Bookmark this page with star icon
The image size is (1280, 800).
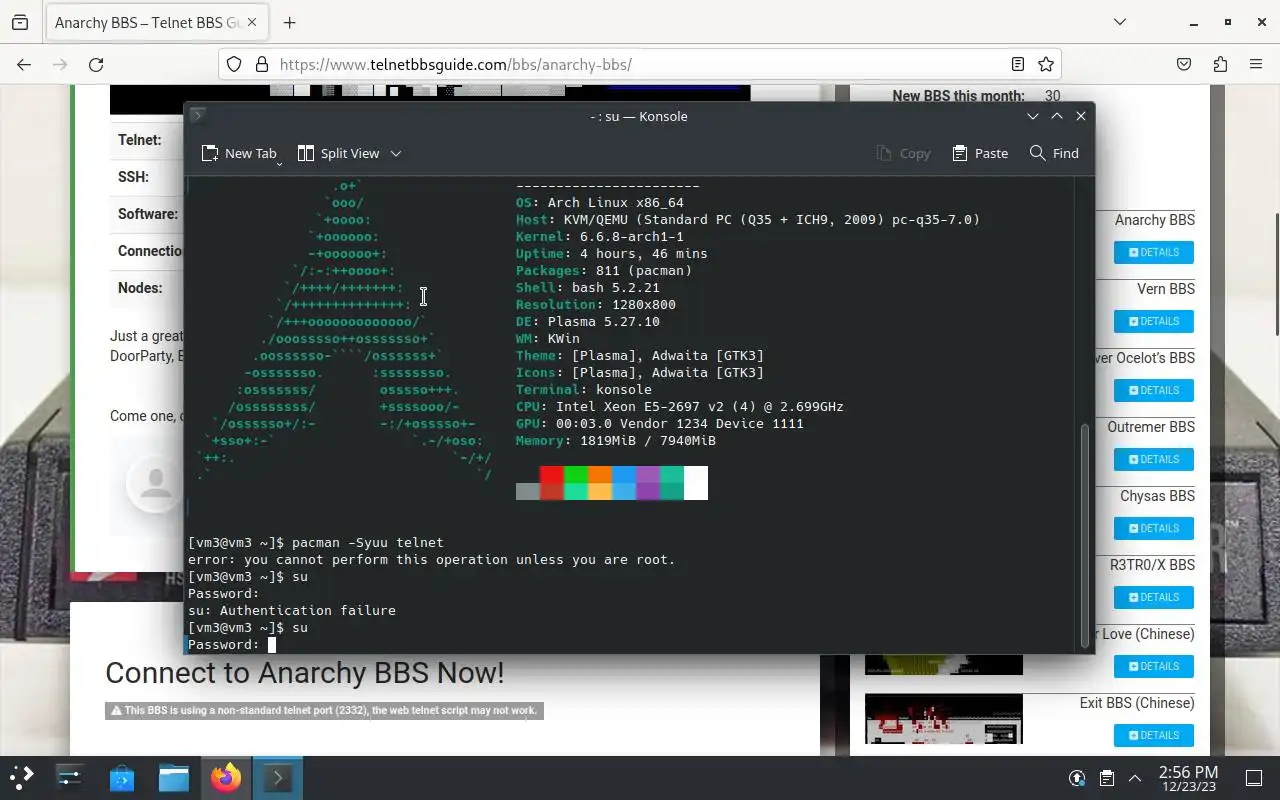[1046, 64]
